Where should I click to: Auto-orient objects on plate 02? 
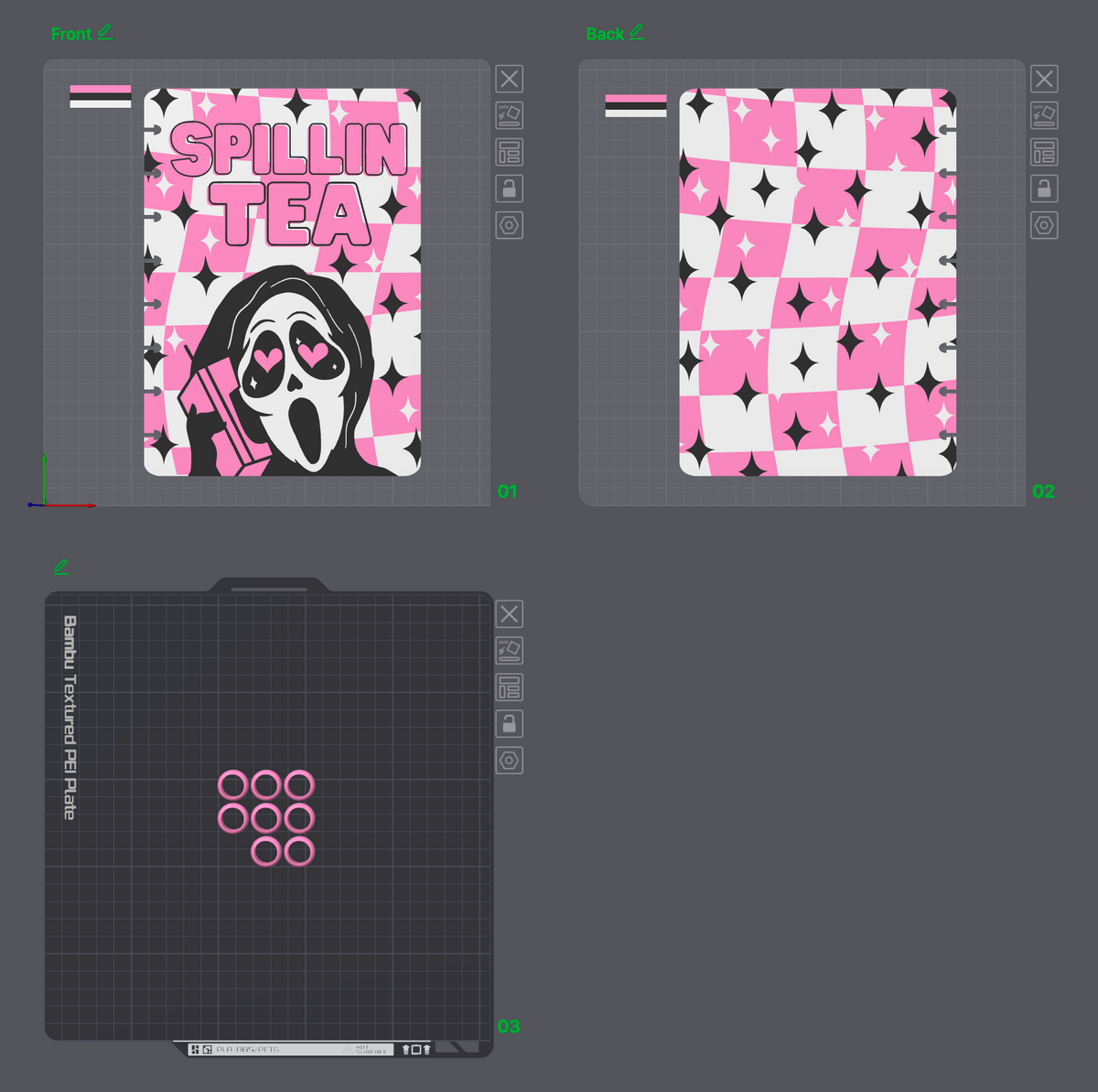(1044, 115)
